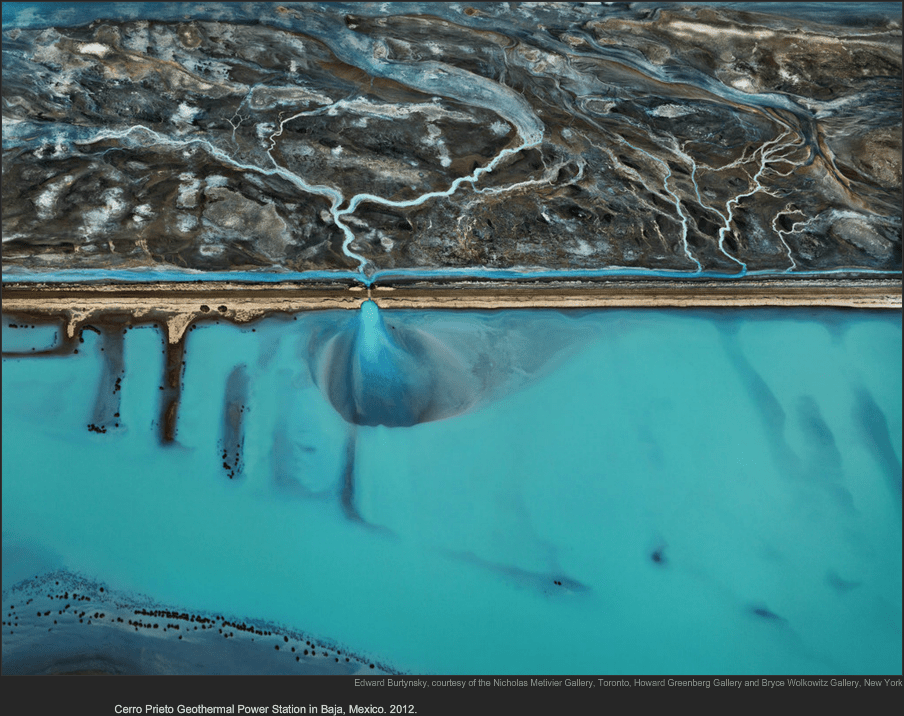Click the Edward Burtynsky photo credit line
Viewport: 904px width, 716px height.
tap(628, 683)
